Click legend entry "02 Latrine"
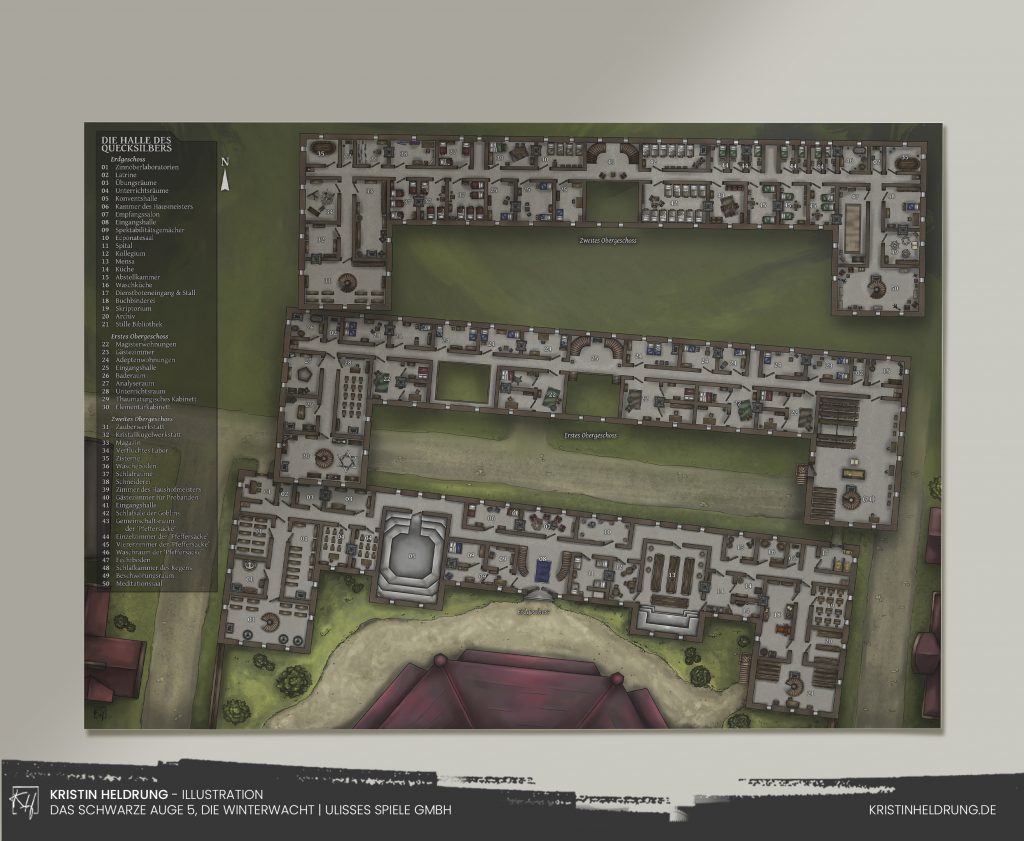 pos(119,175)
